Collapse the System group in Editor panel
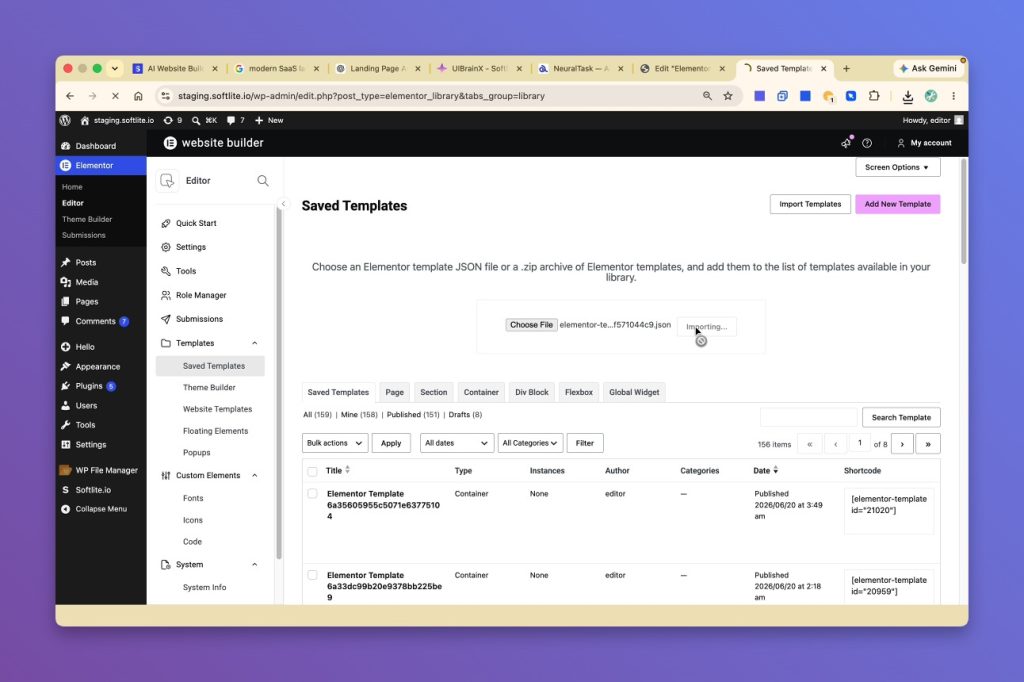Viewport: 1024px width, 682px height. pos(255,564)
